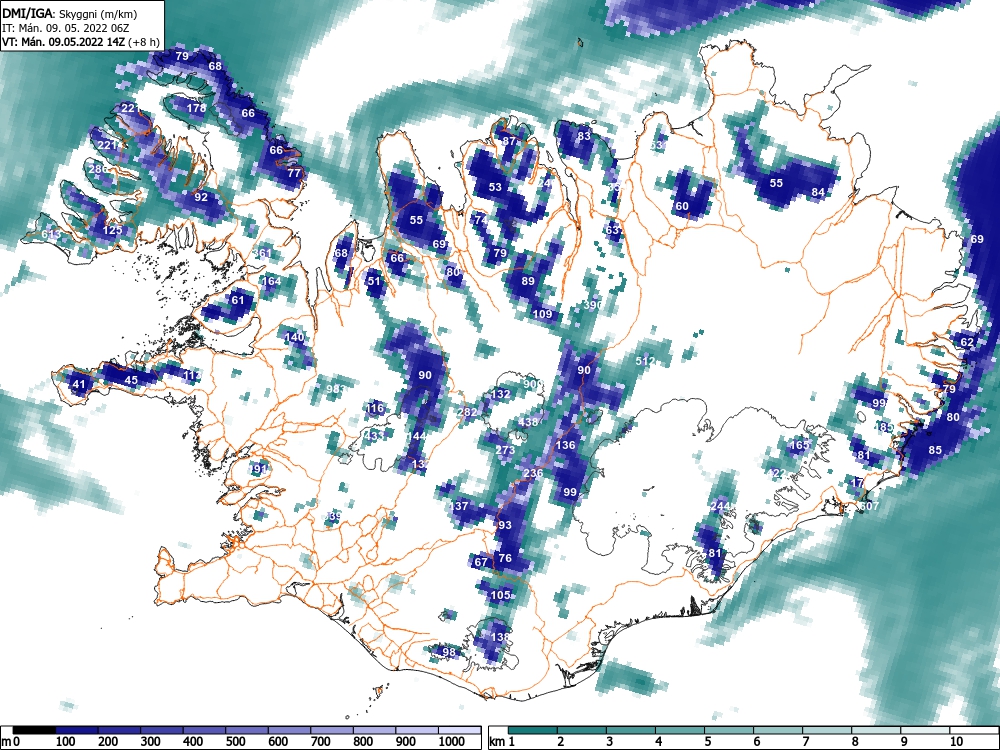This screenshot has height=750, width=1000.
Task: Click the 3 km legend swatch
Action: coord(631,730)
